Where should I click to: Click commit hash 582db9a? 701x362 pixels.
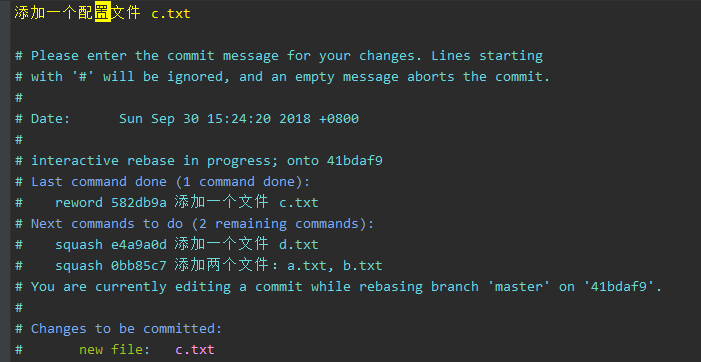coord(139,203)
